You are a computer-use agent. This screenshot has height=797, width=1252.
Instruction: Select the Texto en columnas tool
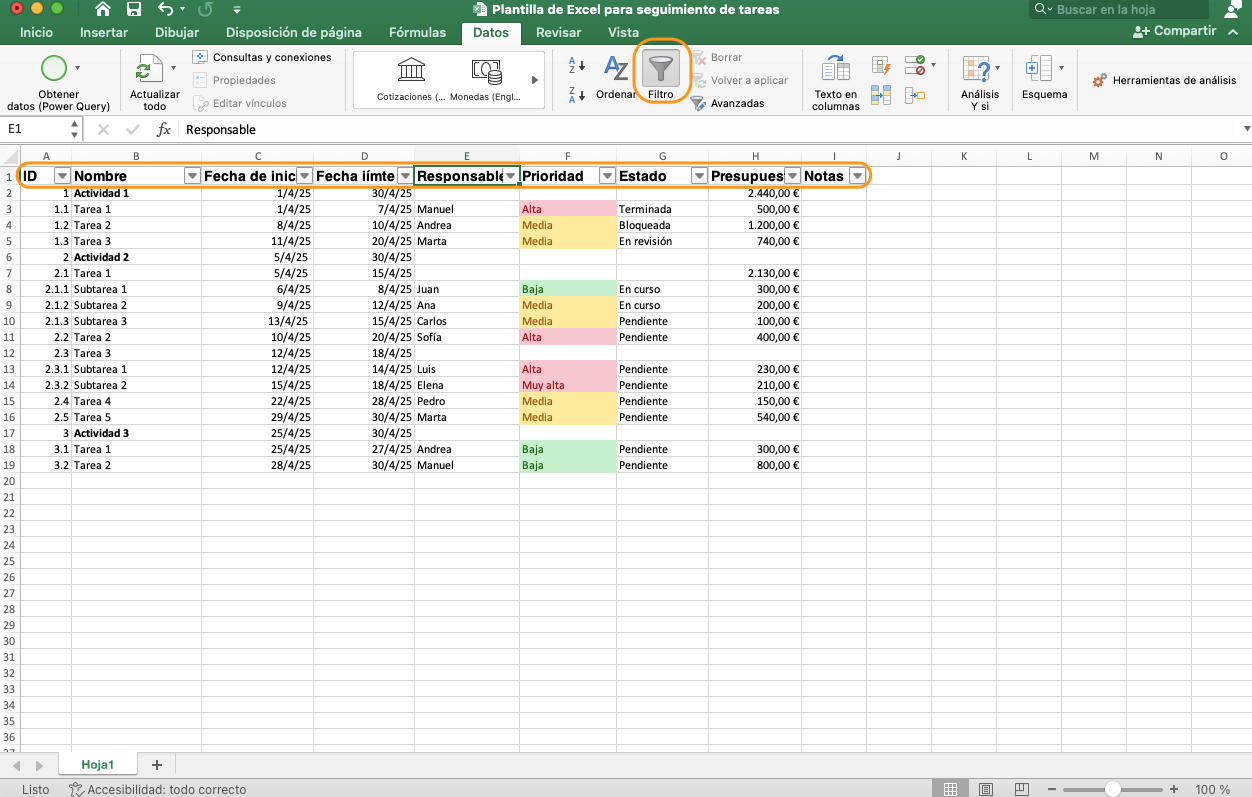835,80
